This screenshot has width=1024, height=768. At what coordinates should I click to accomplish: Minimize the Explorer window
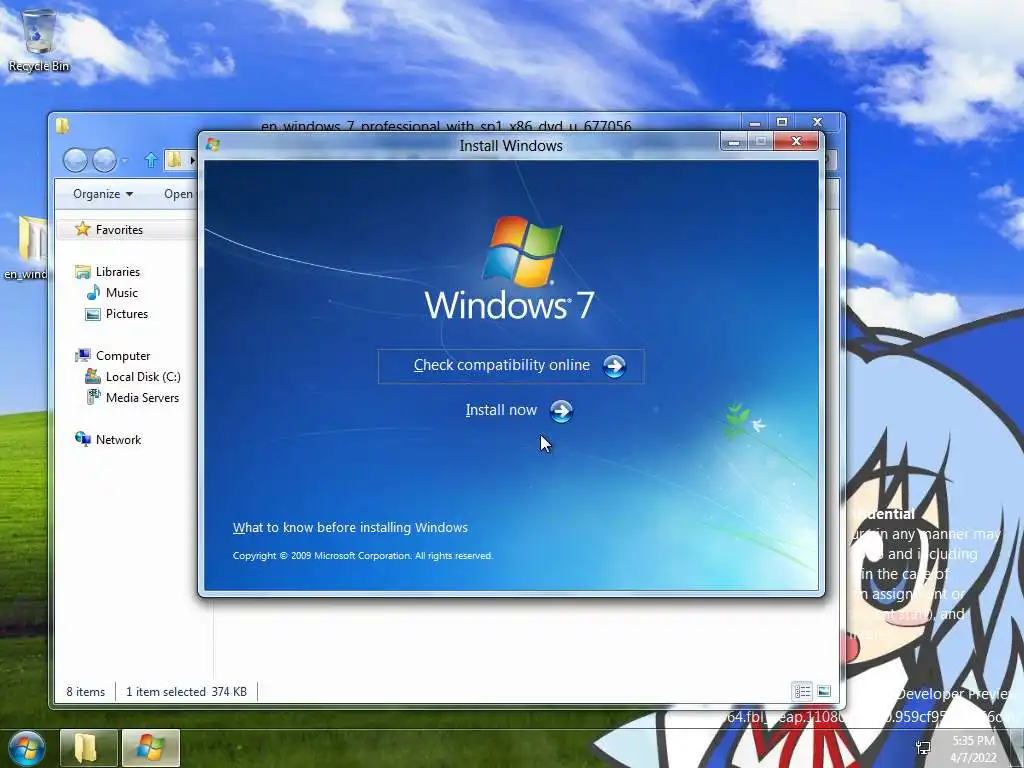755,123
